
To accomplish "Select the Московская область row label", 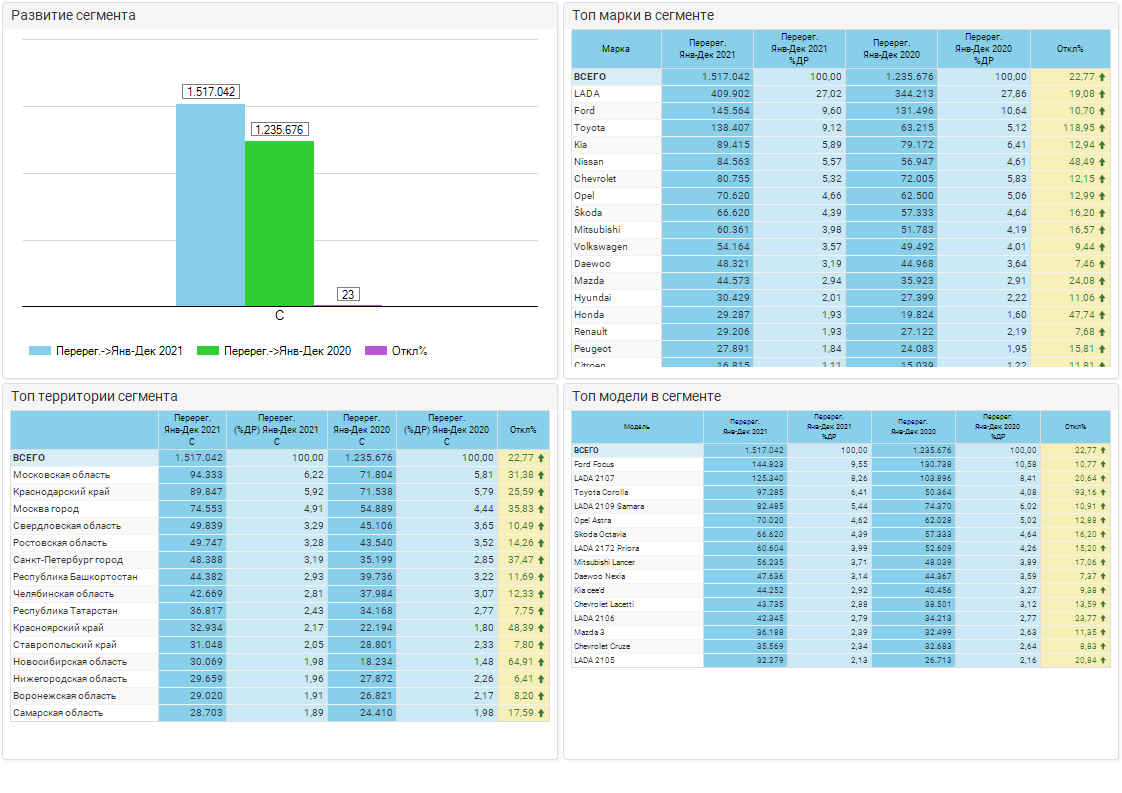I will (62, 475).
